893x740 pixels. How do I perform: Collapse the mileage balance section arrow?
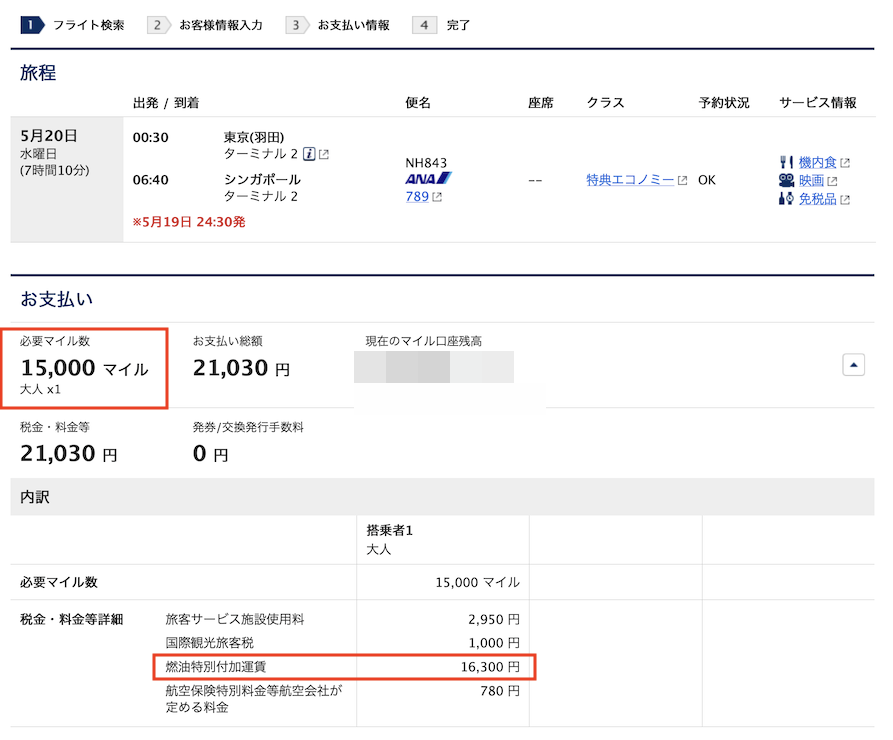pyautogui.click(x=853, y=365)
